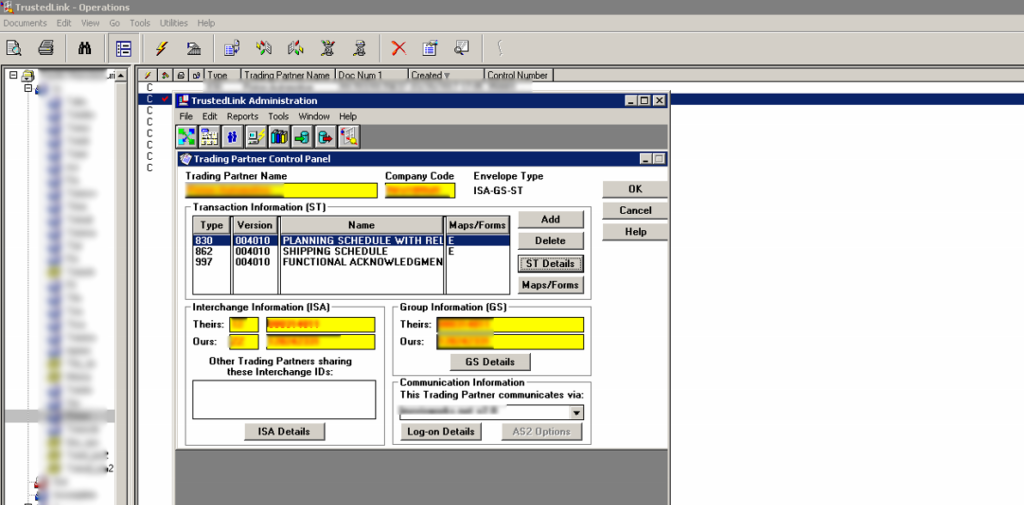Click the OK button
This screenshot has width=1024, height=505.
(635, 189)
